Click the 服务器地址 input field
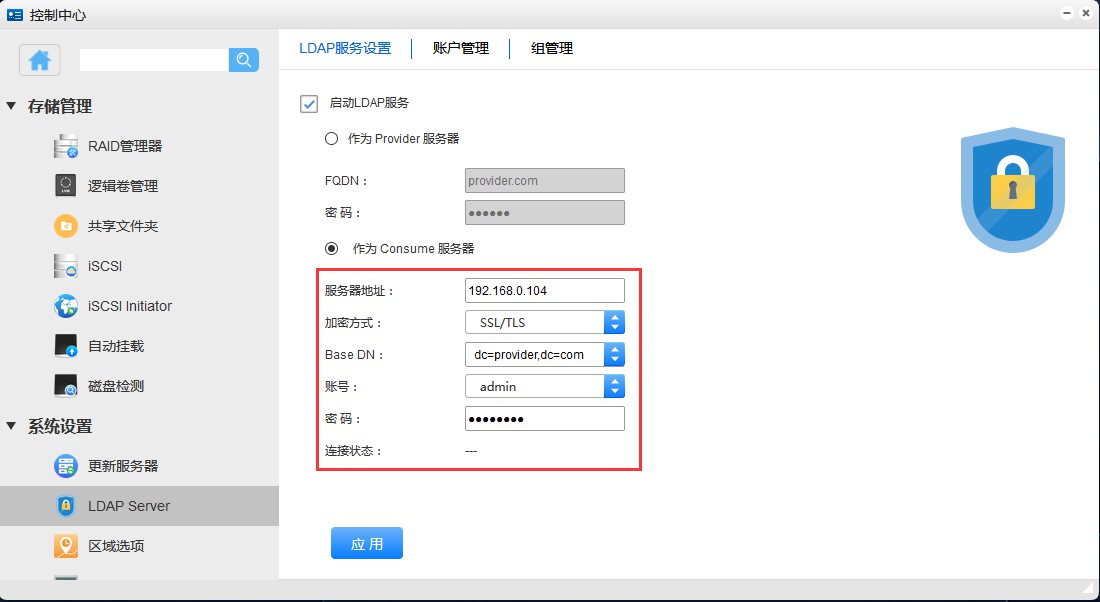Viewport: 1100px width, 602px height. click(x=544, y=290)
